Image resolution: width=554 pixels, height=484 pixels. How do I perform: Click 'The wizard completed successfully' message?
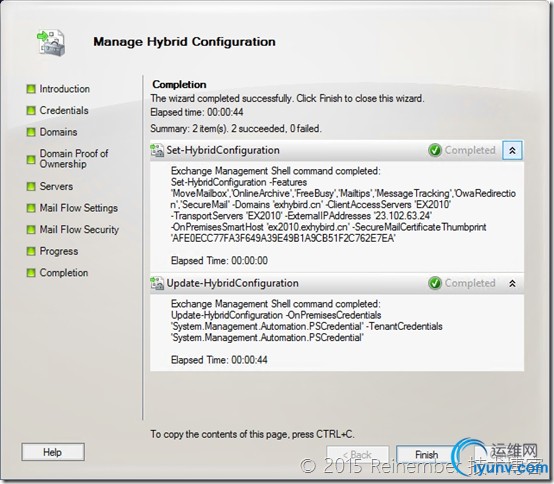[x=287, y=98]
